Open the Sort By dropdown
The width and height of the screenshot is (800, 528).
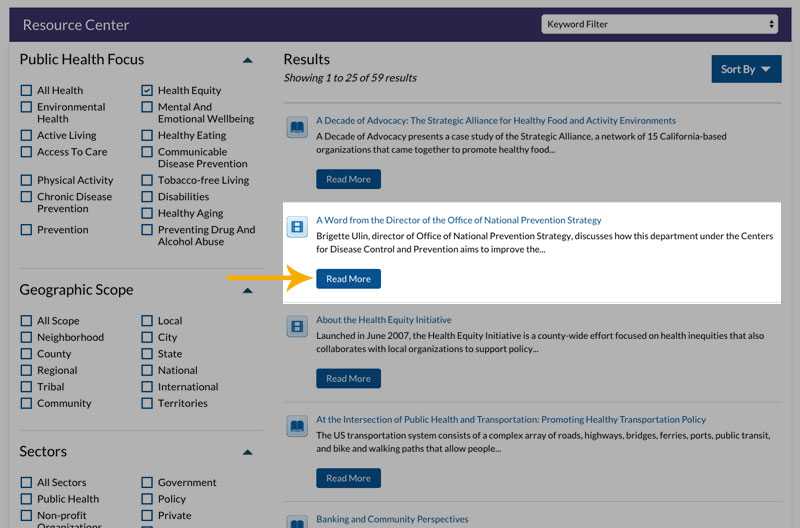click(x=746, y=69)
